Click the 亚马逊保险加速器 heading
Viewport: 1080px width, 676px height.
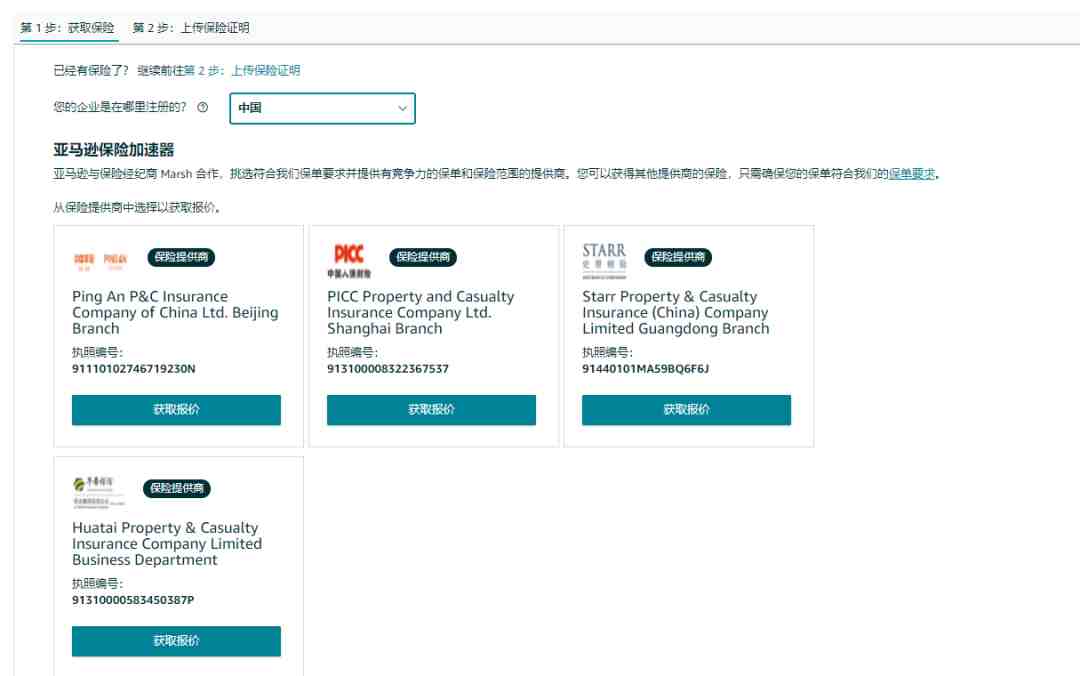click(x=114, y=150)
